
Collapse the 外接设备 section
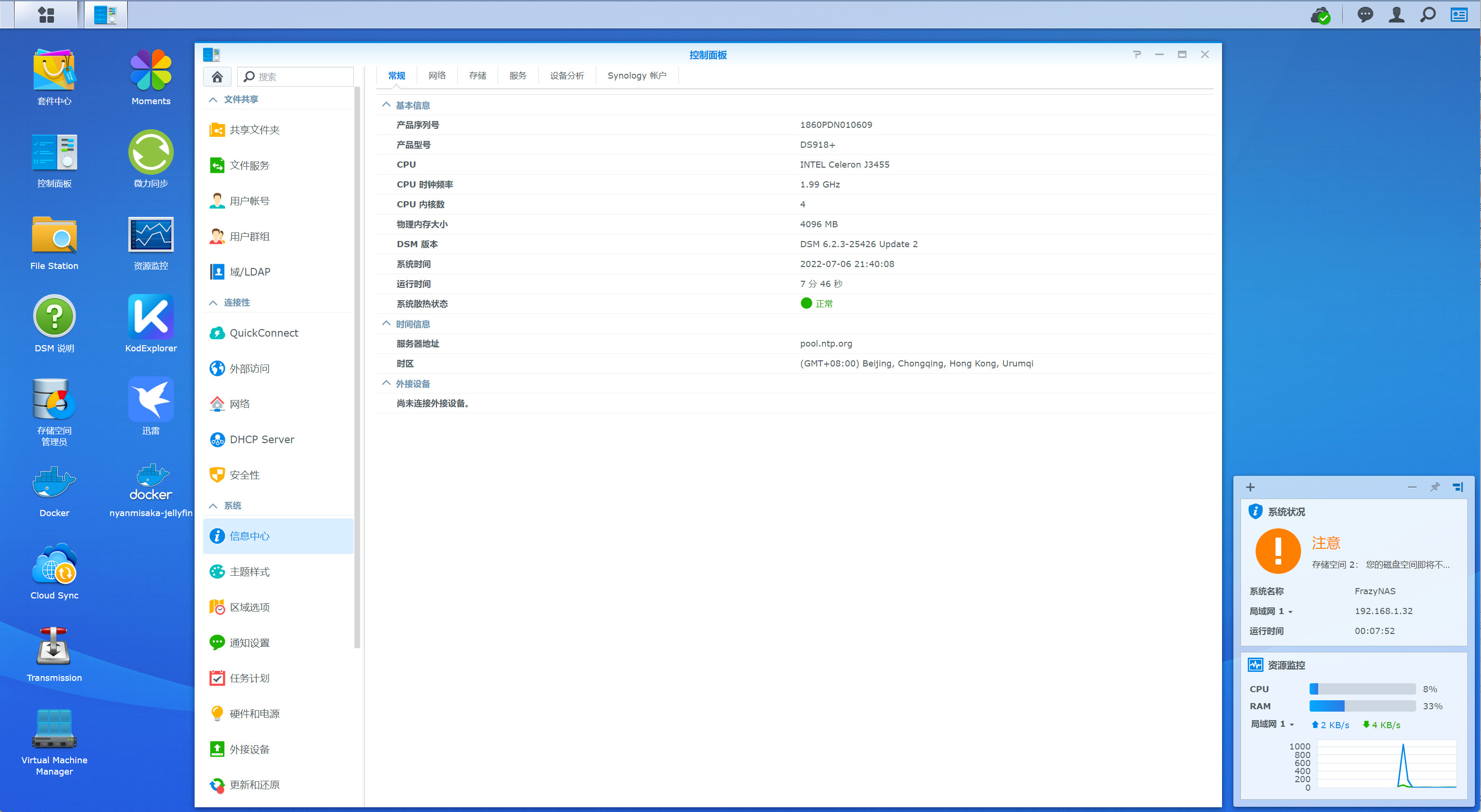386,383
